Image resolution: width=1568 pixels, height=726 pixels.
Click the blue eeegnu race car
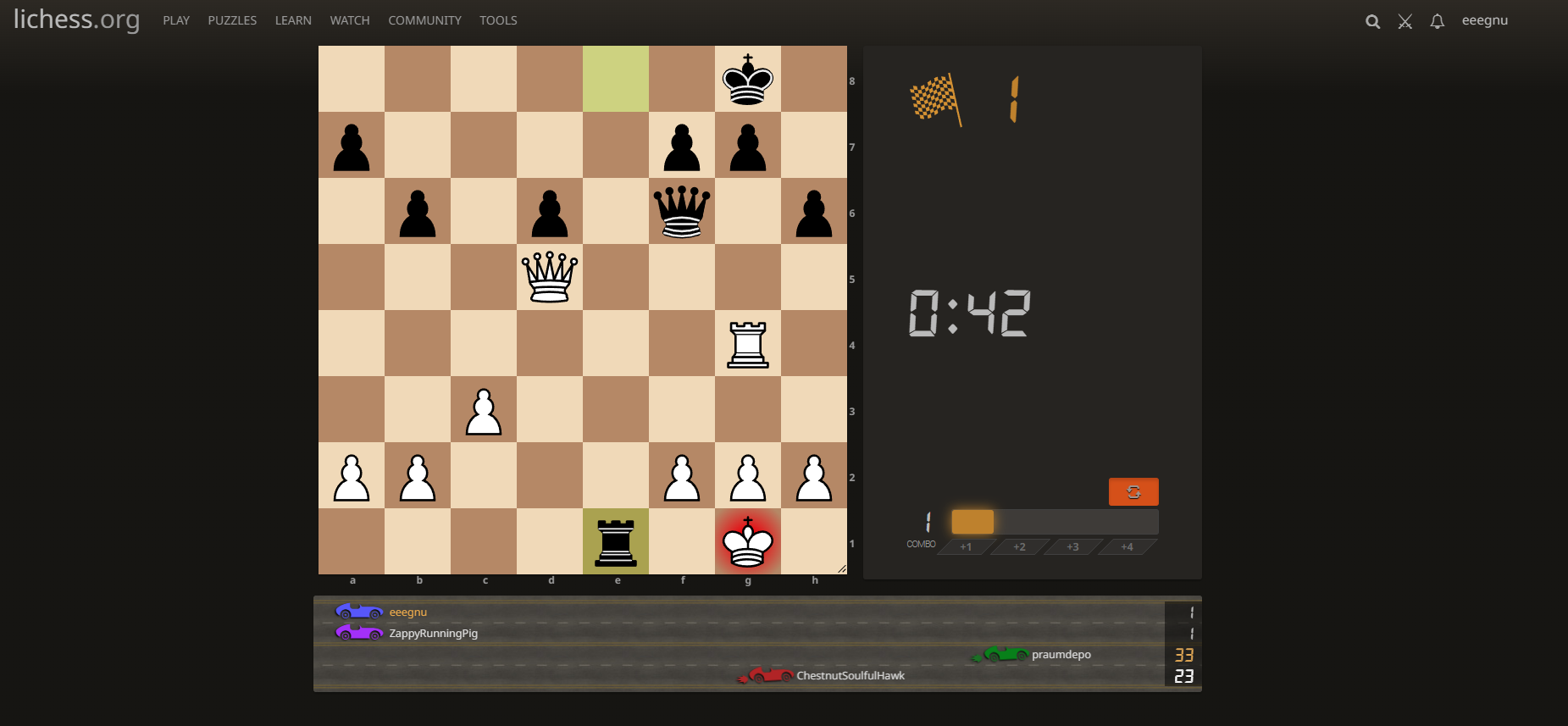[359, 612]
